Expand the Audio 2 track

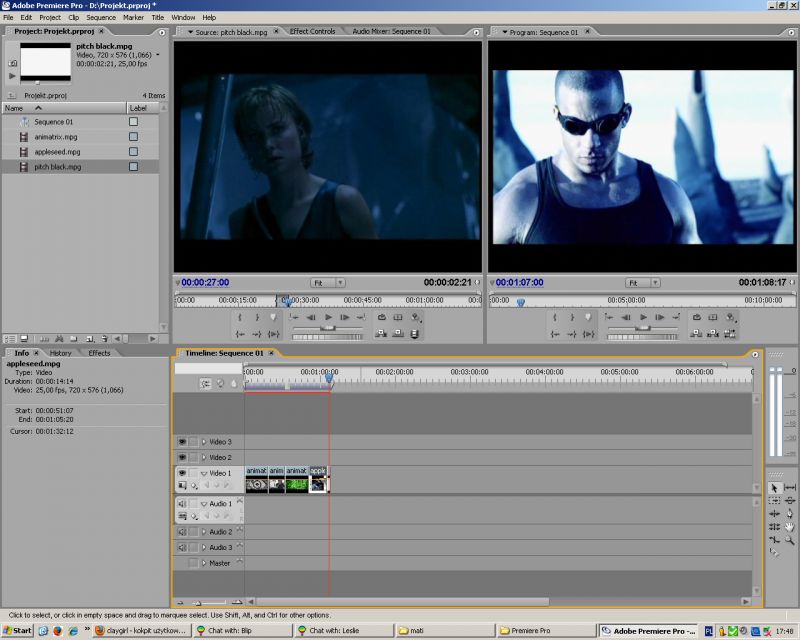coord(204,532)
